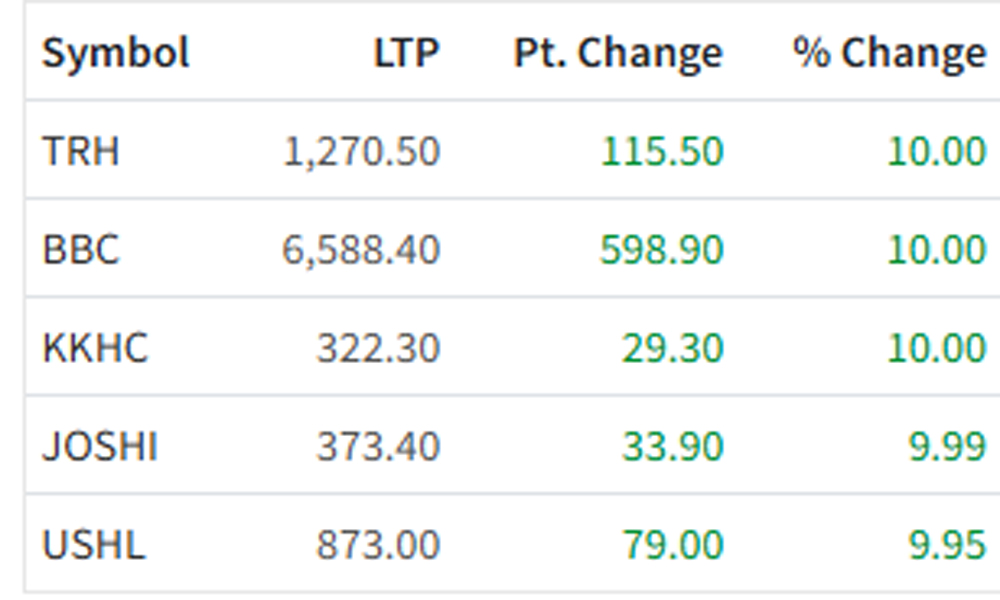
Task: Click BBC point change value 598.90
Action: tap(662, 249)
